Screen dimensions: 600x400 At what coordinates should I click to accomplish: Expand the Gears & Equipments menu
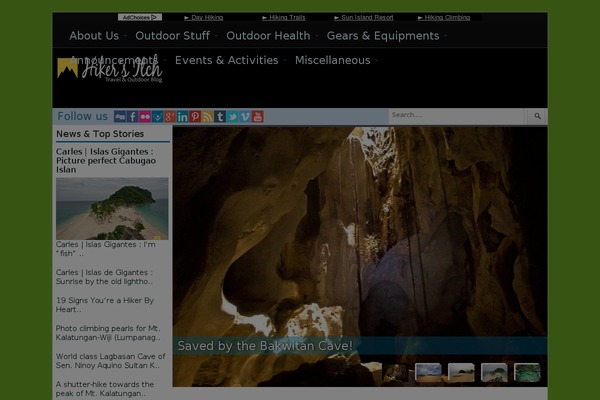click(x=382, y=36)
